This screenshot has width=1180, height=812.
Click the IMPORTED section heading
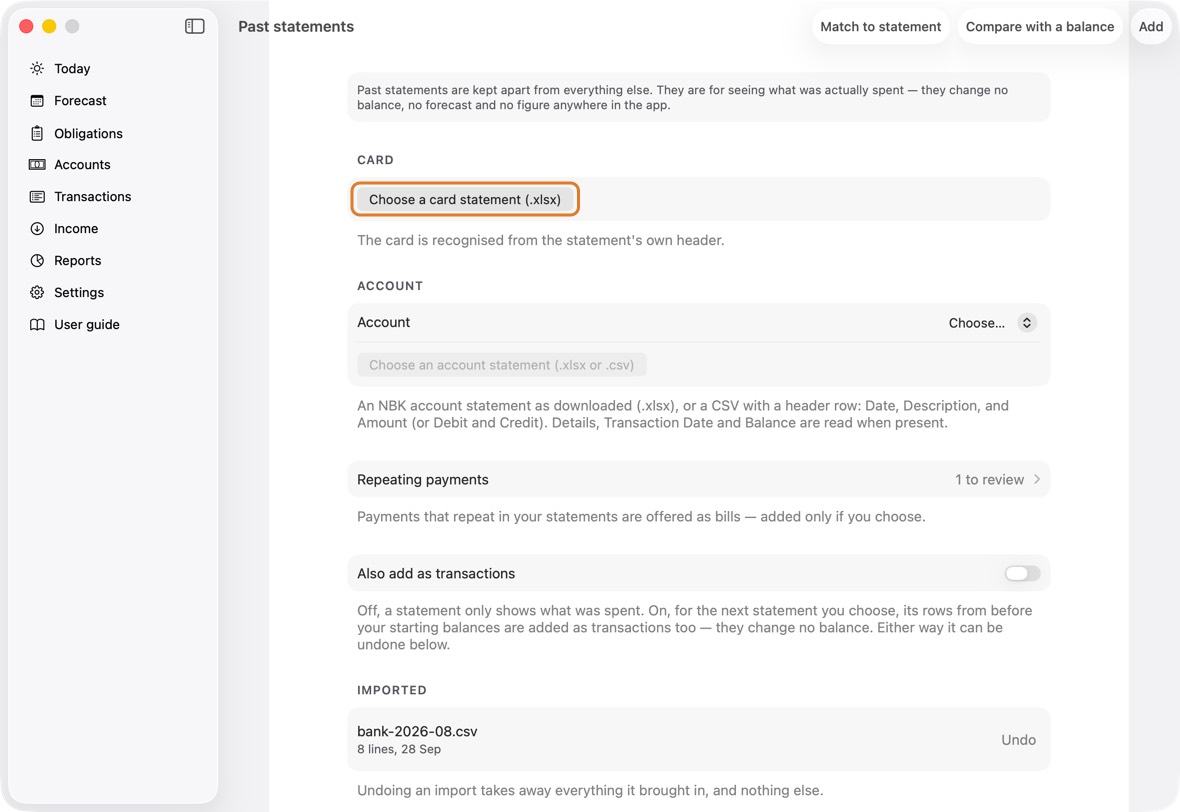[x=391, y=690]
